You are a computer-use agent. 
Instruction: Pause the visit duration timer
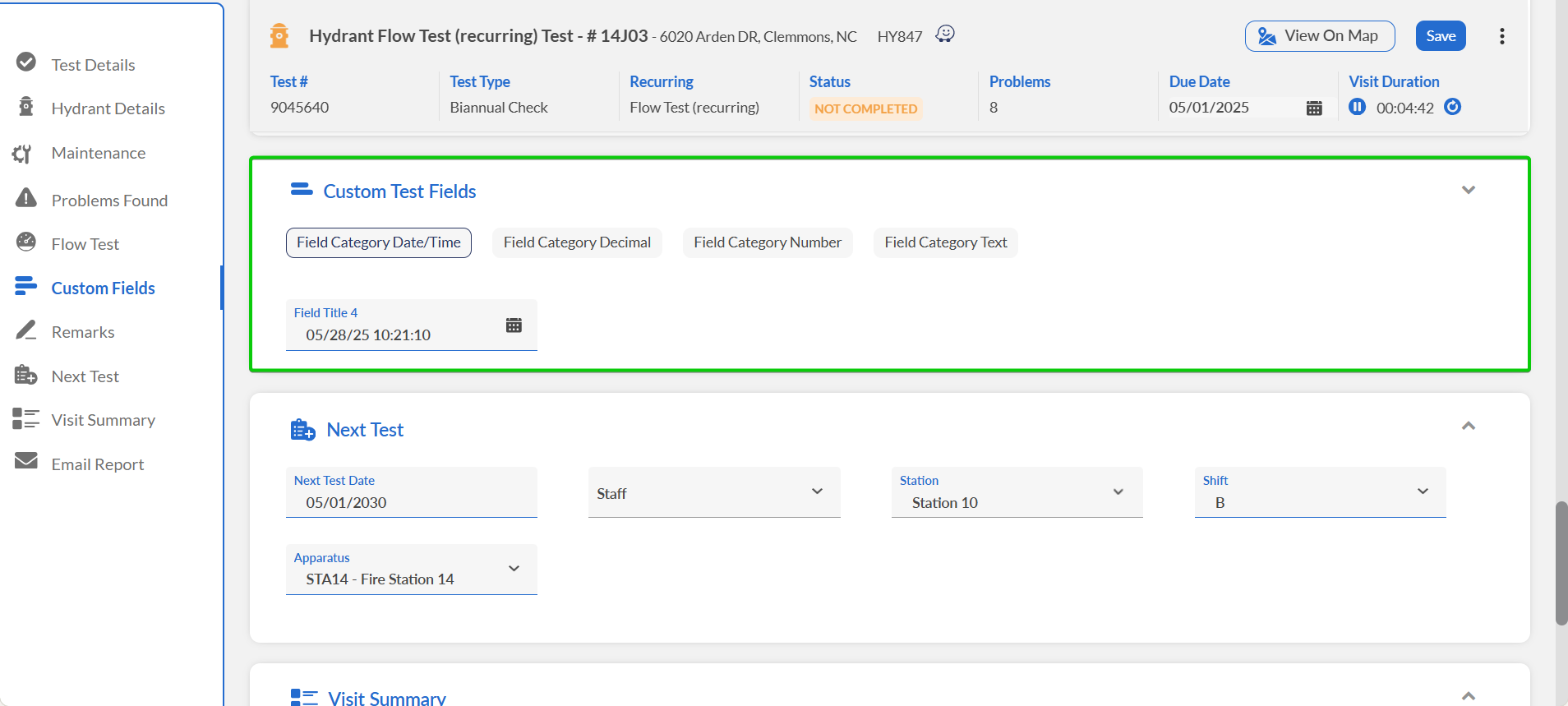click(x=1357, y=107)
